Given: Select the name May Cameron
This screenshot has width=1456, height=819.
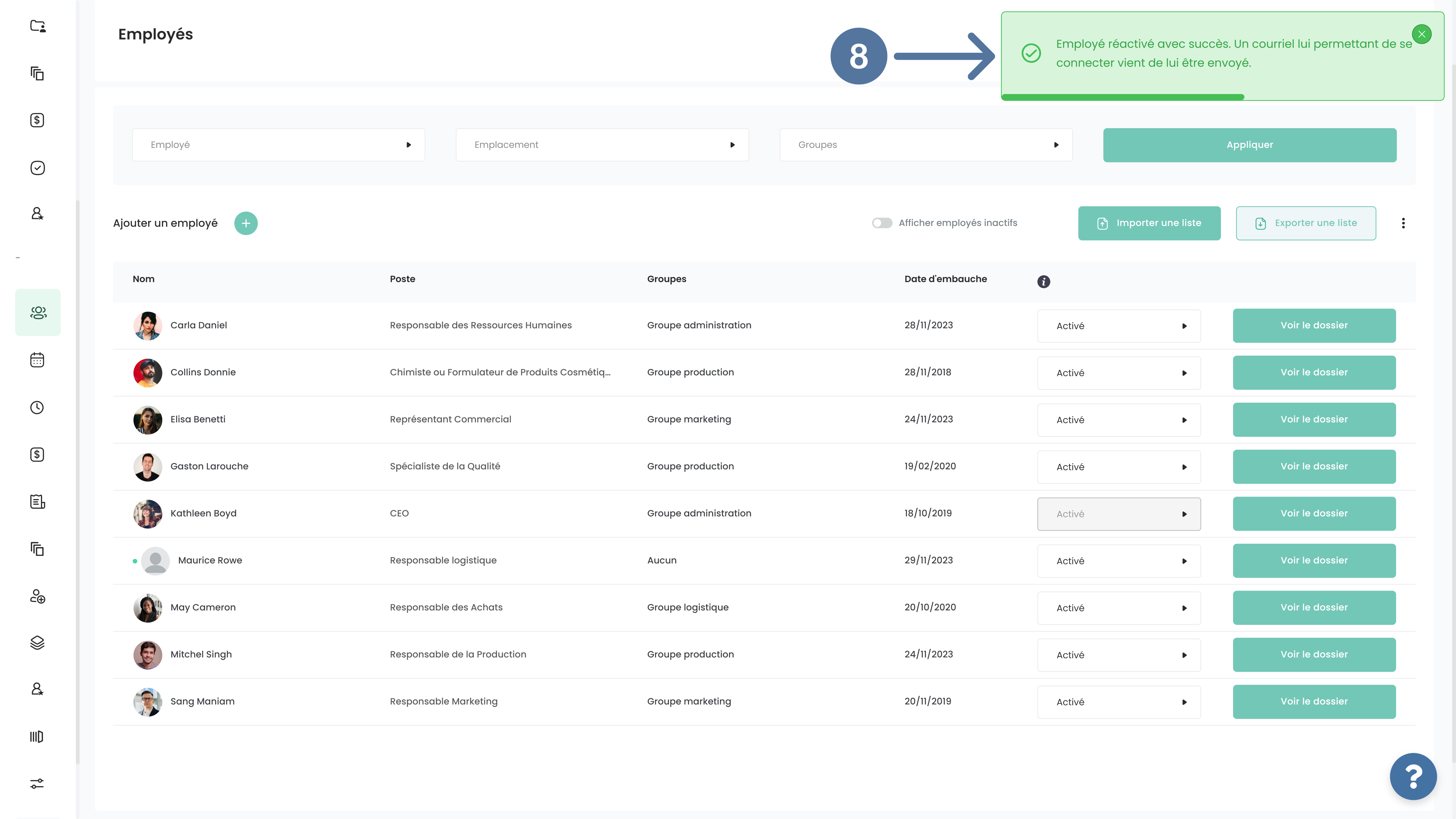Looking at the screenshot, I should pos(203,608).
